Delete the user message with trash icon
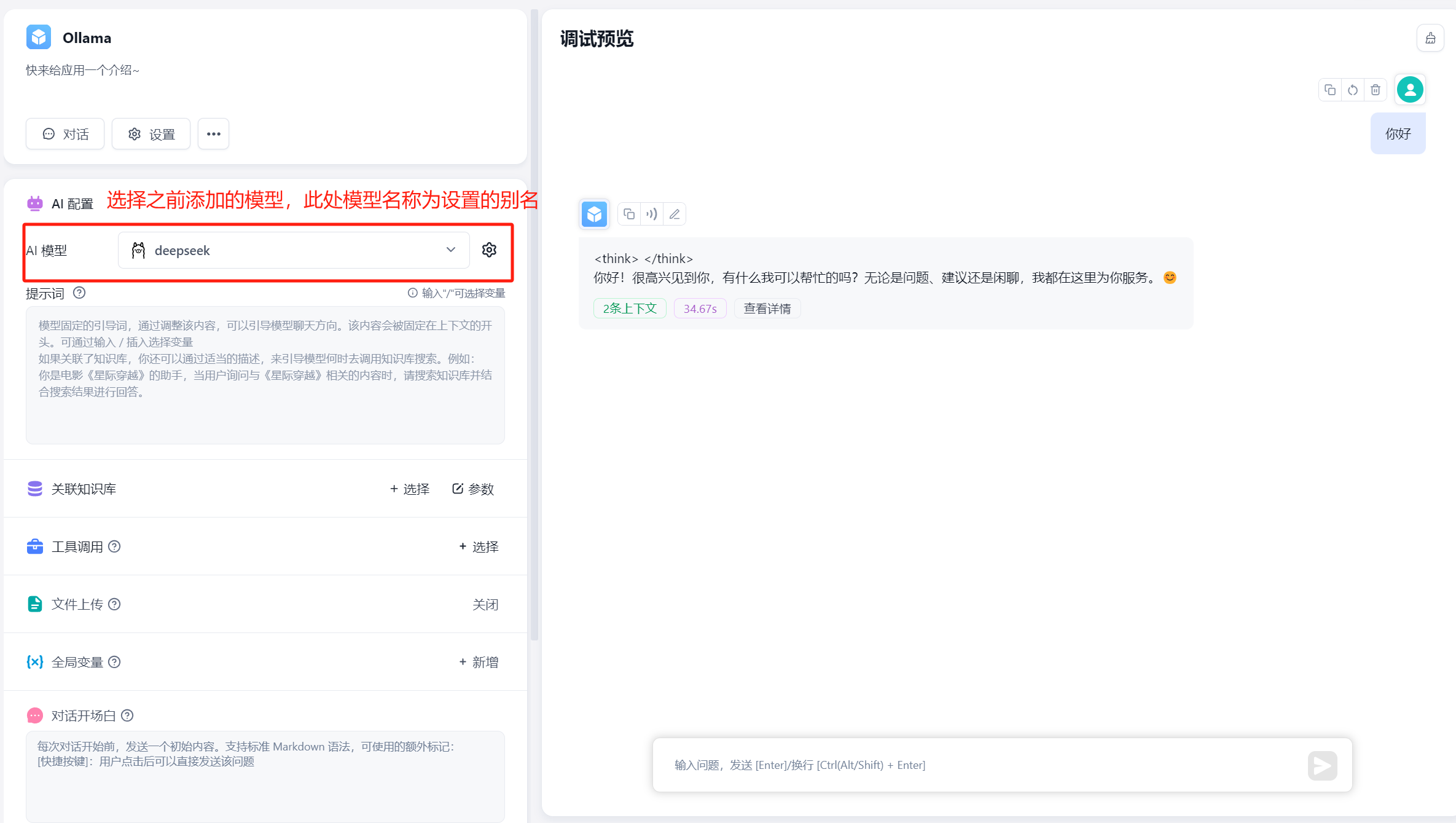The image size is (1456, 823). coord(1376,90)
